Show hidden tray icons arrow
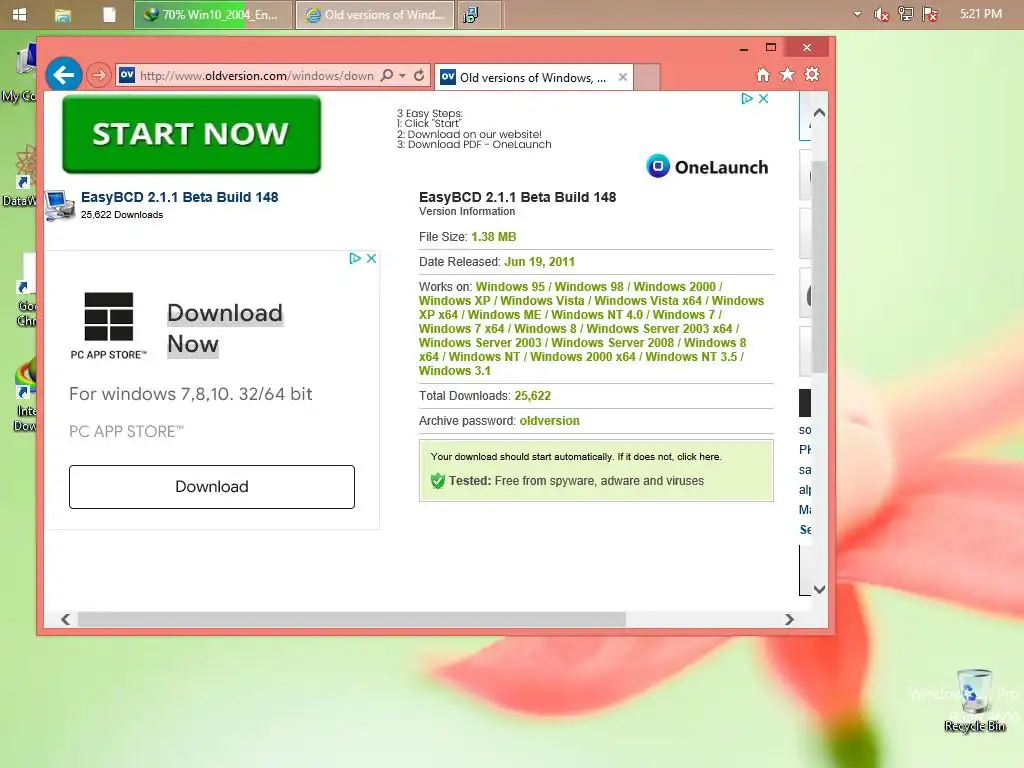The height and width of the screenshot is (768, 1024). point(857,14)
